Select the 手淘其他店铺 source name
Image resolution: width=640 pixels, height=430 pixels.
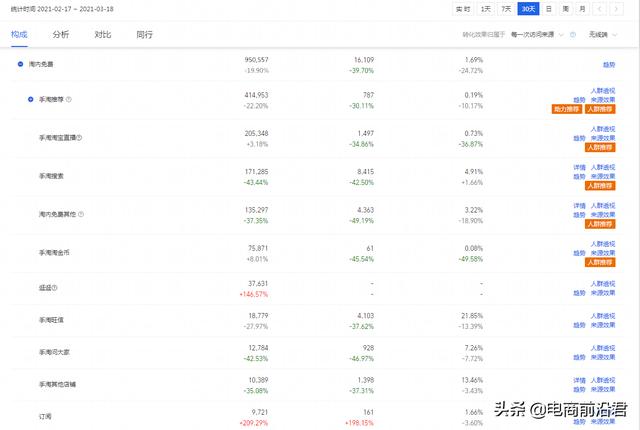tap(57, 384)
